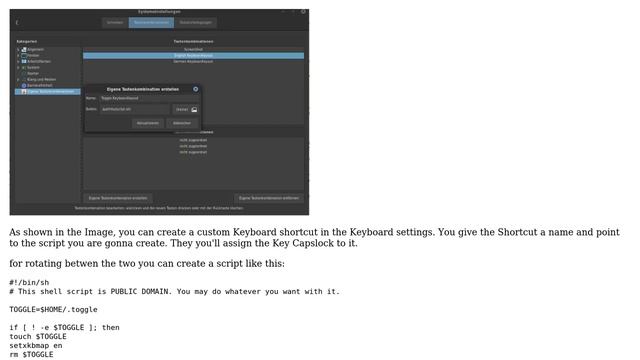Screen dimensions: 640x360
Task: Select the Starter category
Action: pos(33,73)
